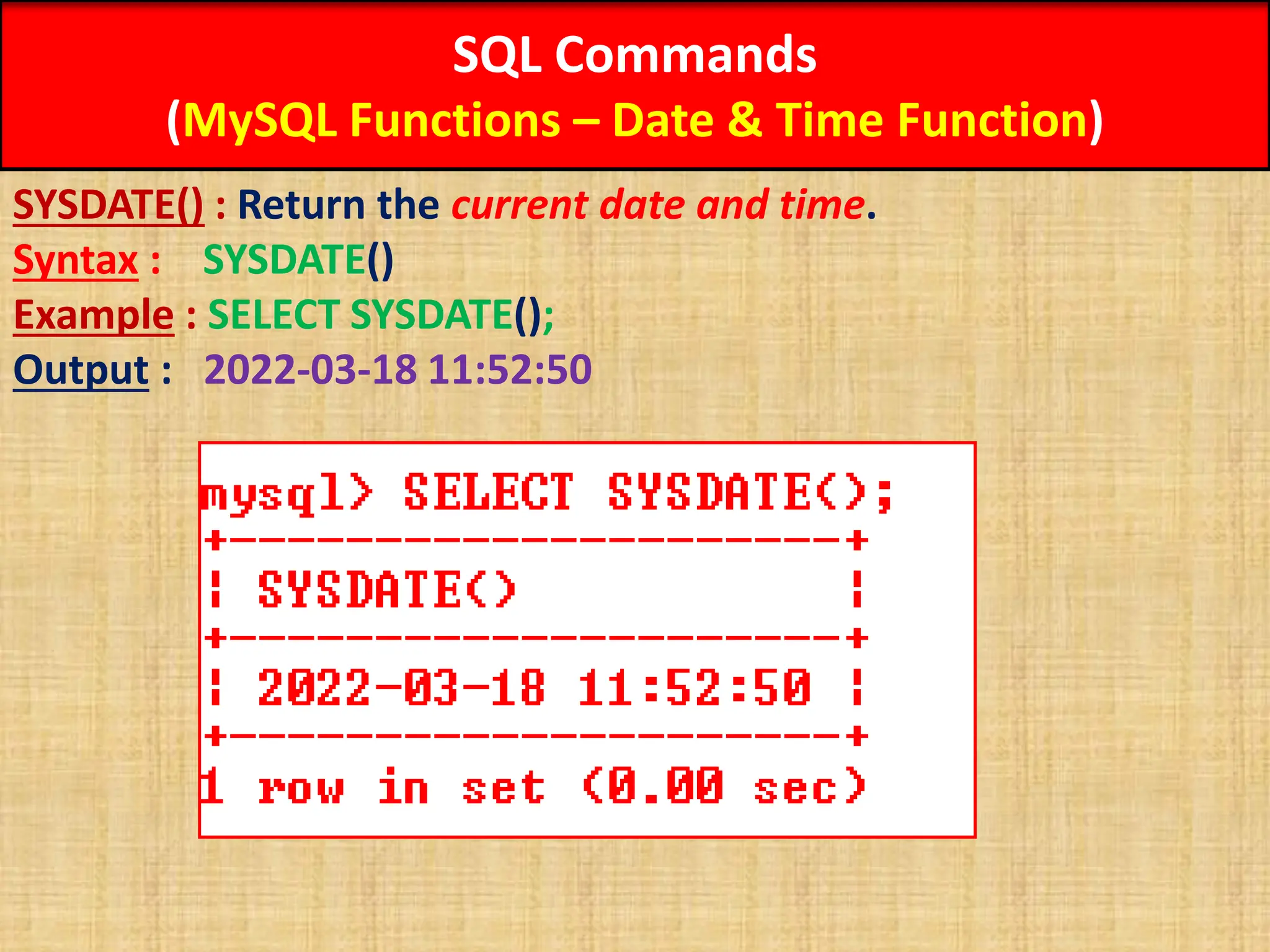This screenshot has height=952, width=1270.
Task: Click the 'SYSDATE()' column header in the terminal table
Action: [387, 589]
